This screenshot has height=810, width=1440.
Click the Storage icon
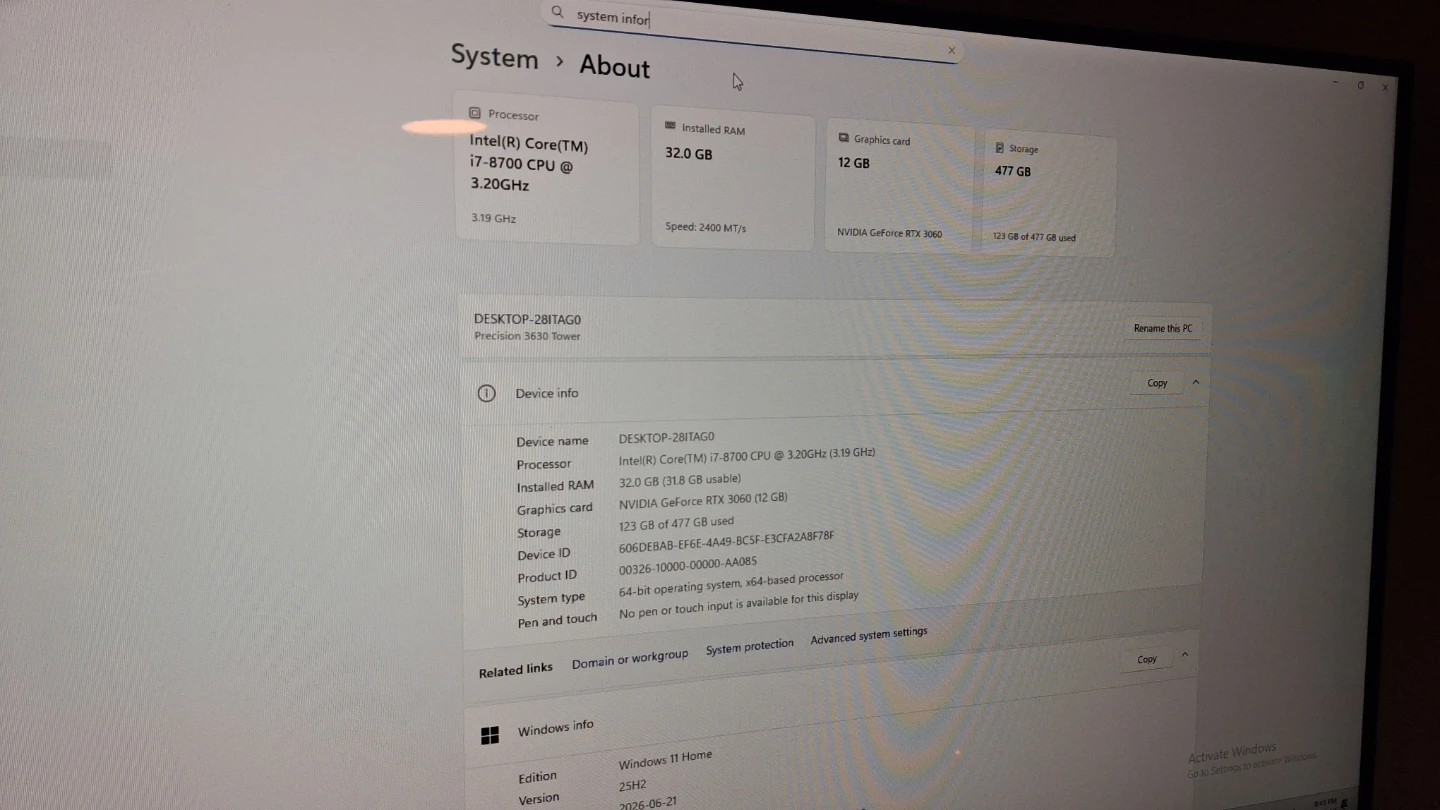coord(999,147)
